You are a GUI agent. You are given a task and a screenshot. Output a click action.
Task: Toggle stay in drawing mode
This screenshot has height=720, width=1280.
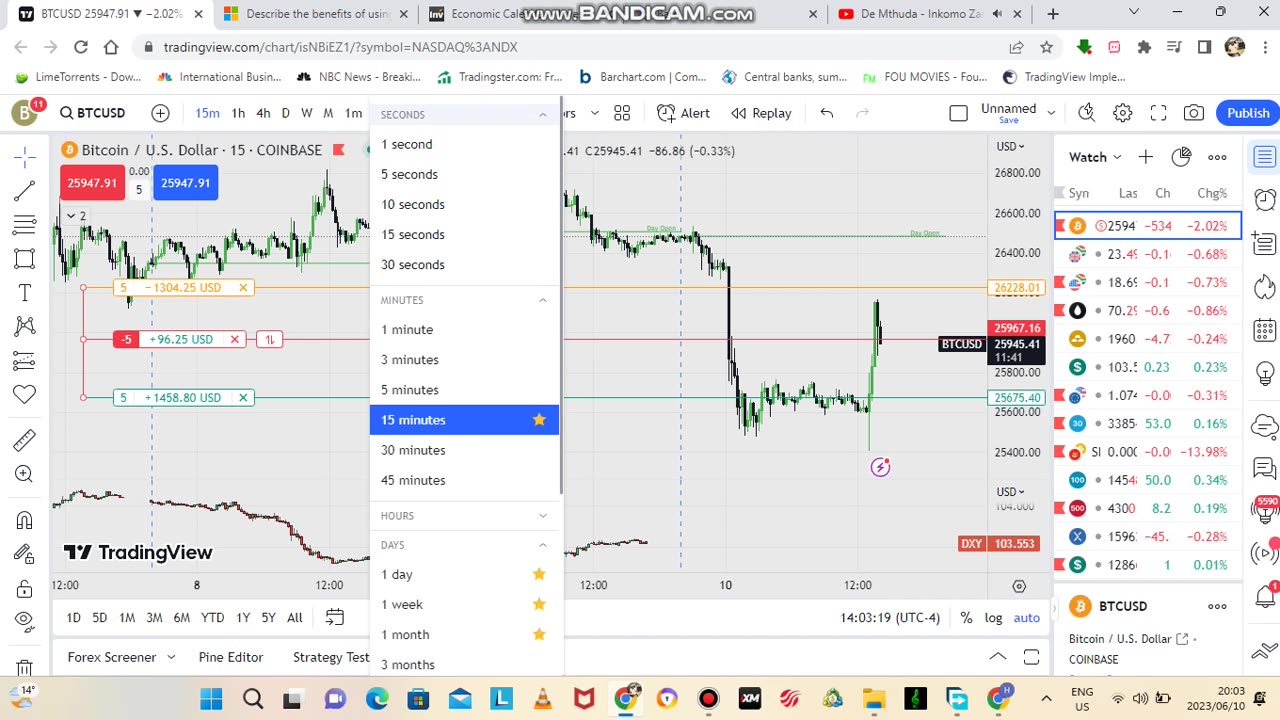pos(25,554)
